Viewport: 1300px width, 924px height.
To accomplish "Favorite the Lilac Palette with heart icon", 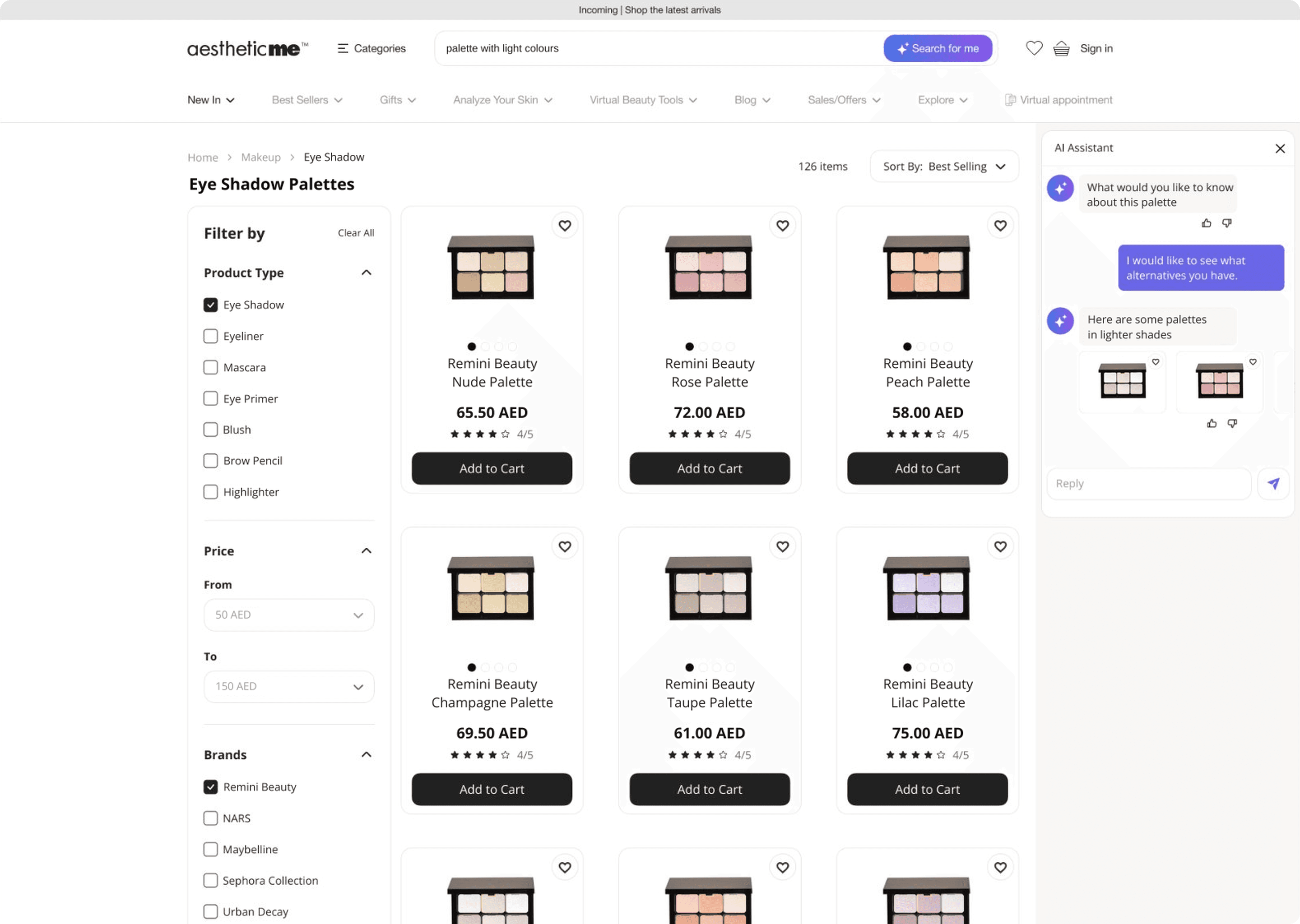I will pyautogui.click(x=1000, y=546).
